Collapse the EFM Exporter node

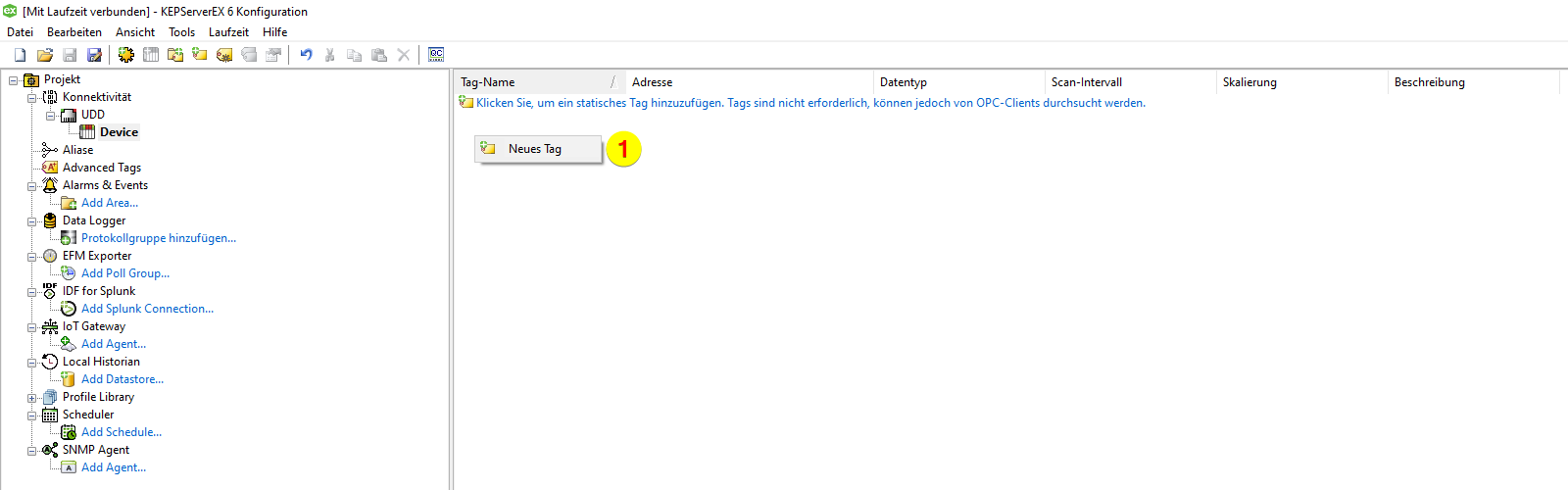pos(32,257)
